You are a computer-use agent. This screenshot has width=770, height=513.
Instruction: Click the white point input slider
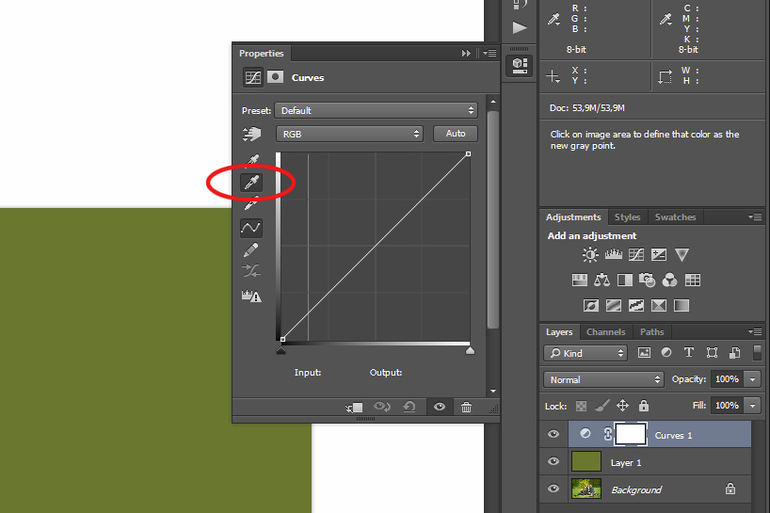pos(469,350)
